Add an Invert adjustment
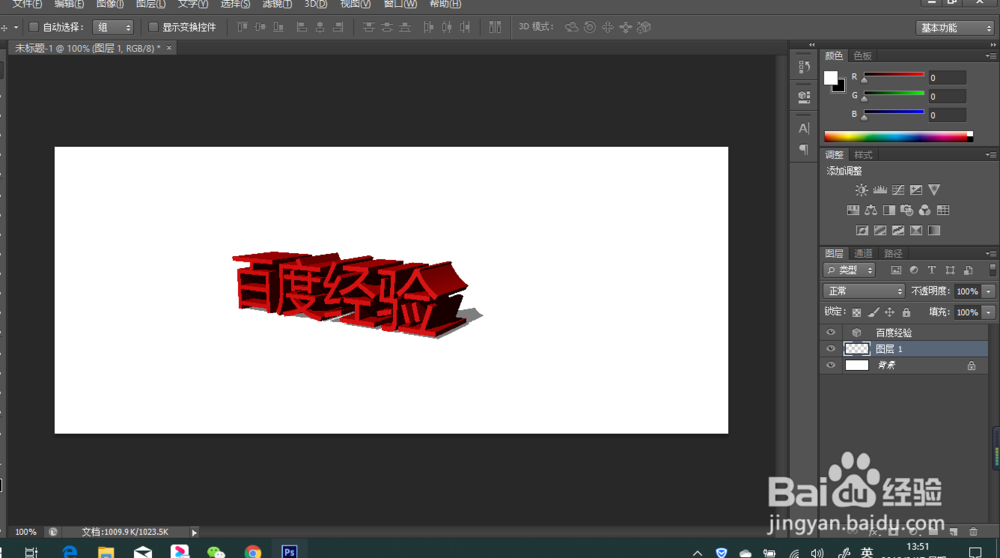Screen dimensions: 1000x558 pos(862,230)
